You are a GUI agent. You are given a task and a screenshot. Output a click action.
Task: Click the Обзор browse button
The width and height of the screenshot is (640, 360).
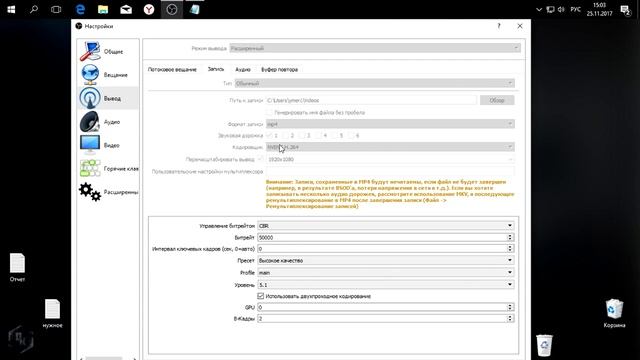tap(497, 100)
